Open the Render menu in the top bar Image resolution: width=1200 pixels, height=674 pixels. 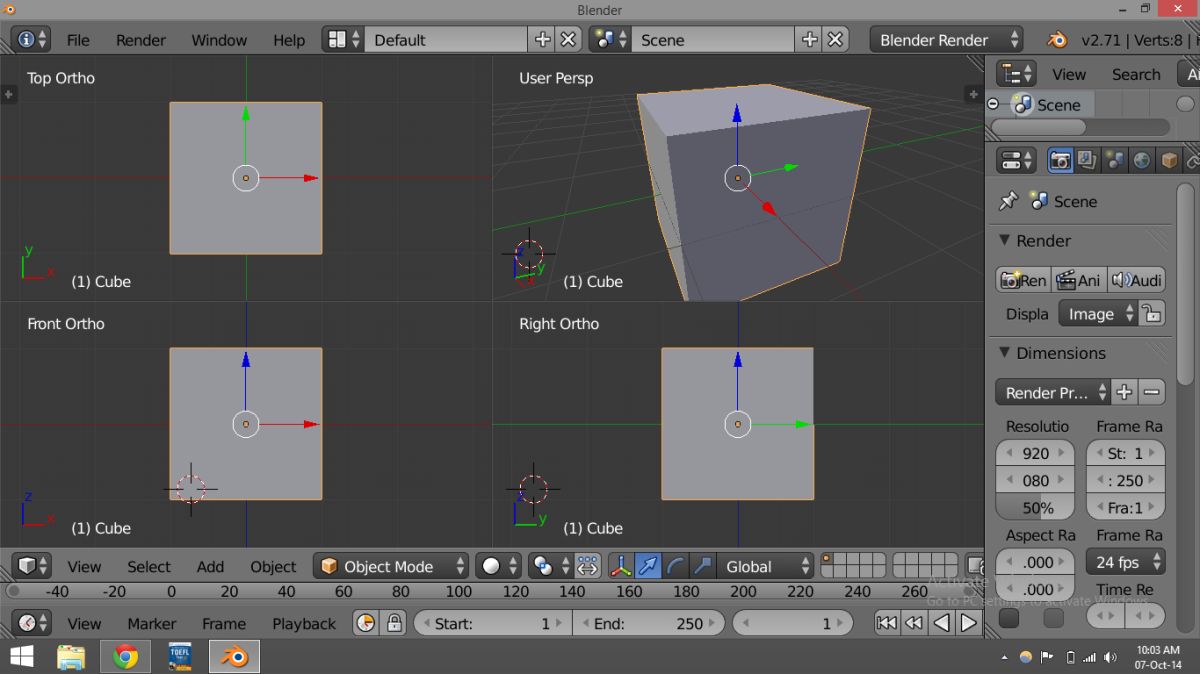[141, 40]
